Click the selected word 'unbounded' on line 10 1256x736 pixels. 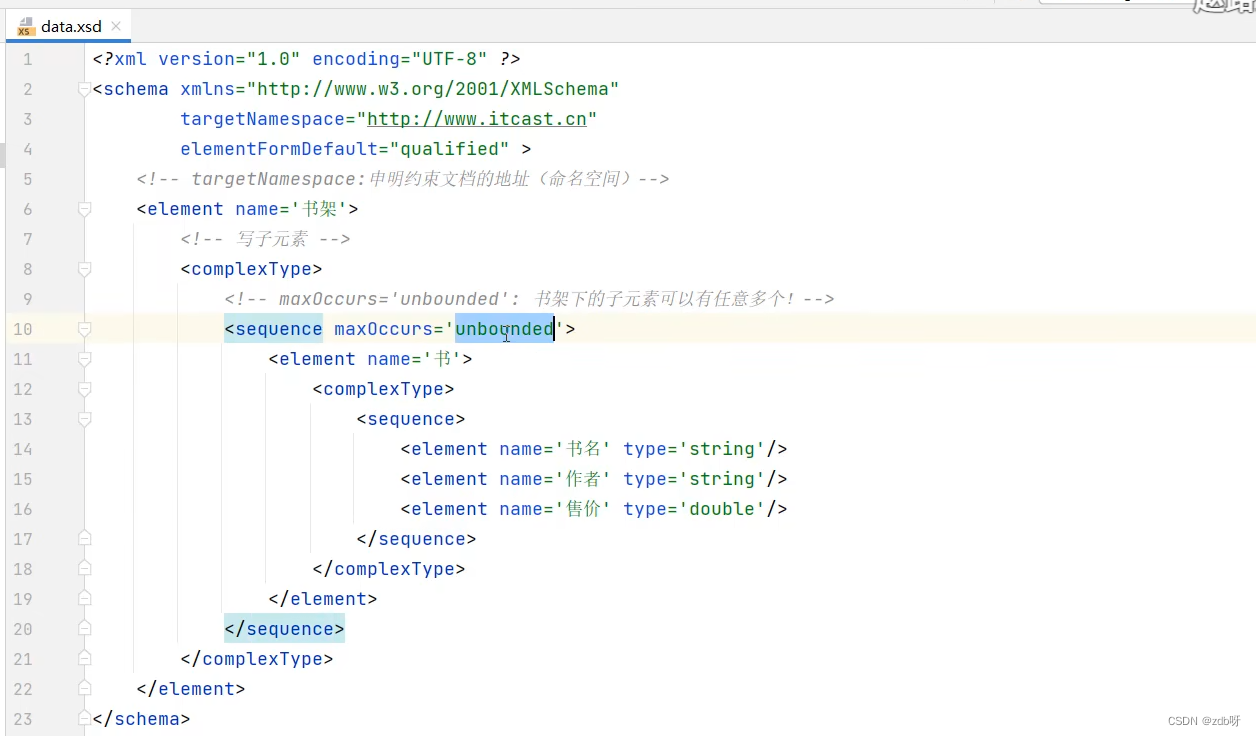[x=504, y=329]
